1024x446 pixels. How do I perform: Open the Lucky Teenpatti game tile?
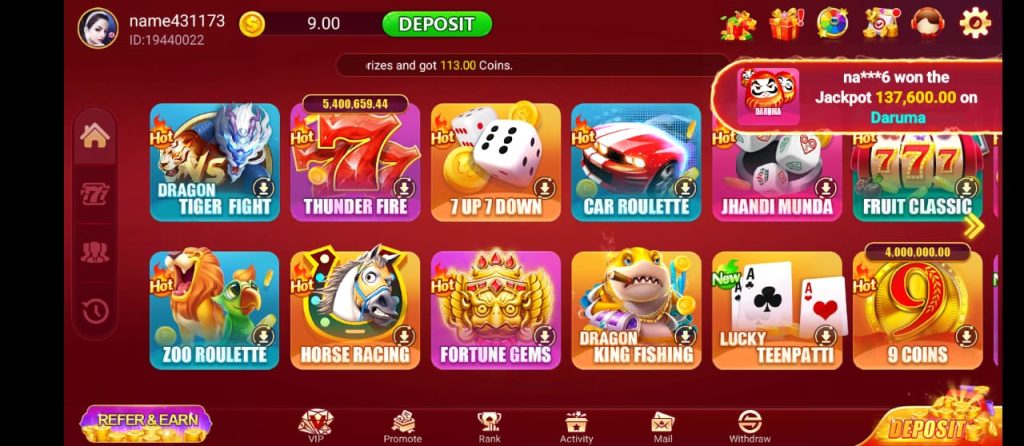(x=776, y=310)
